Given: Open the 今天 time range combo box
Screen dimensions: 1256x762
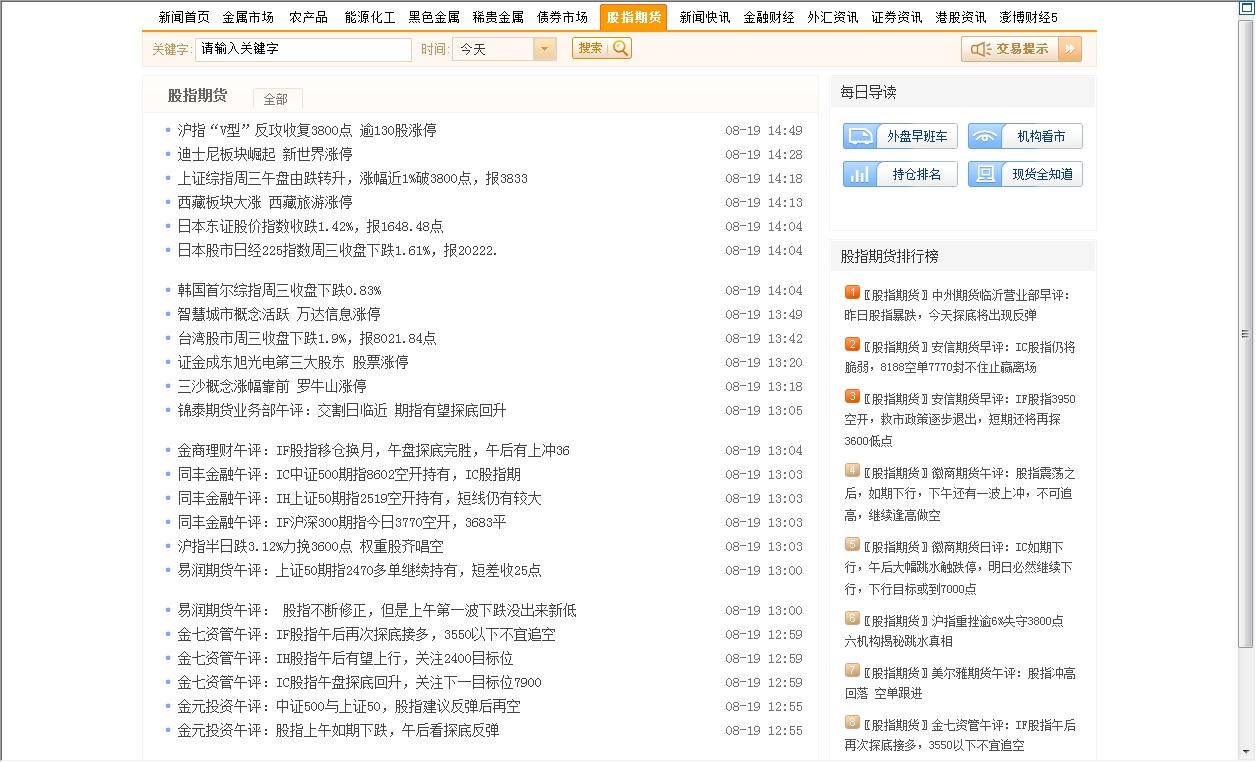Looking at the screenshot, I should coord(494,49).
